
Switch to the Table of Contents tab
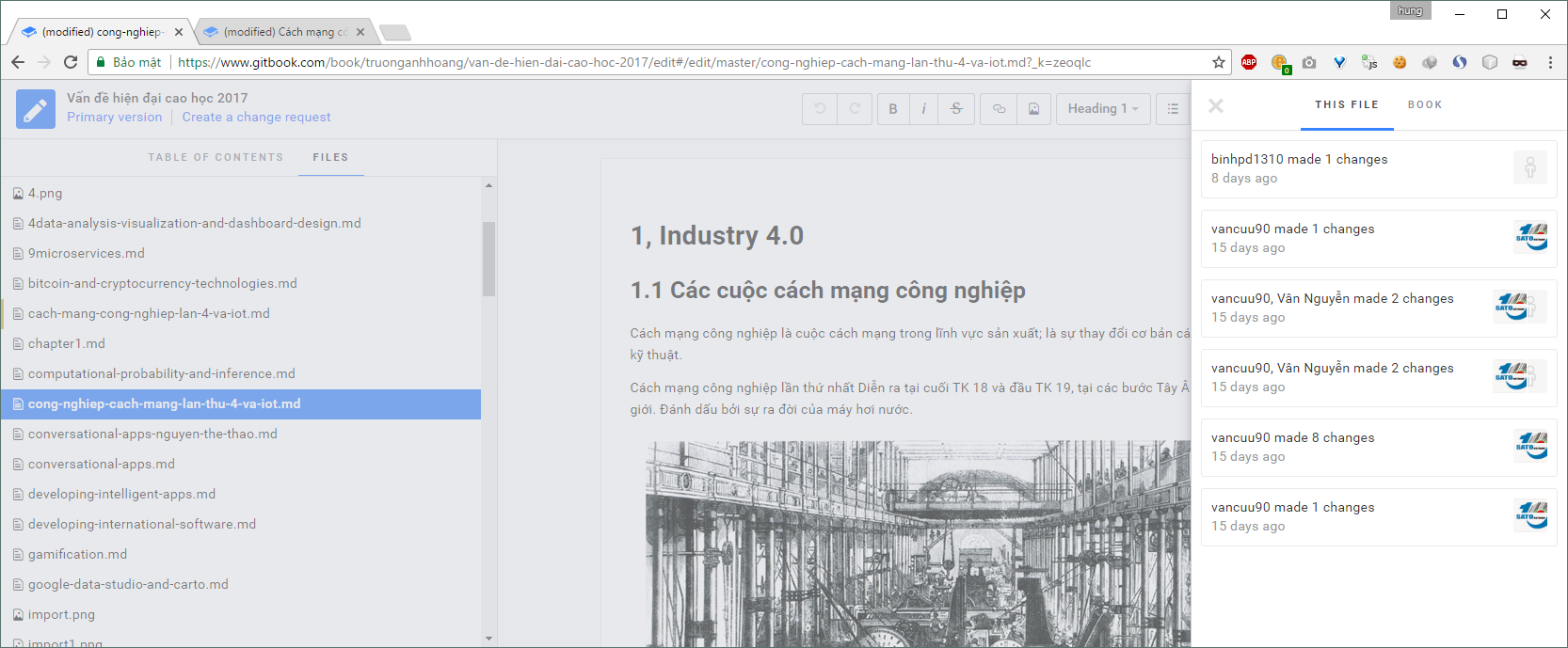tap(216, 157)
